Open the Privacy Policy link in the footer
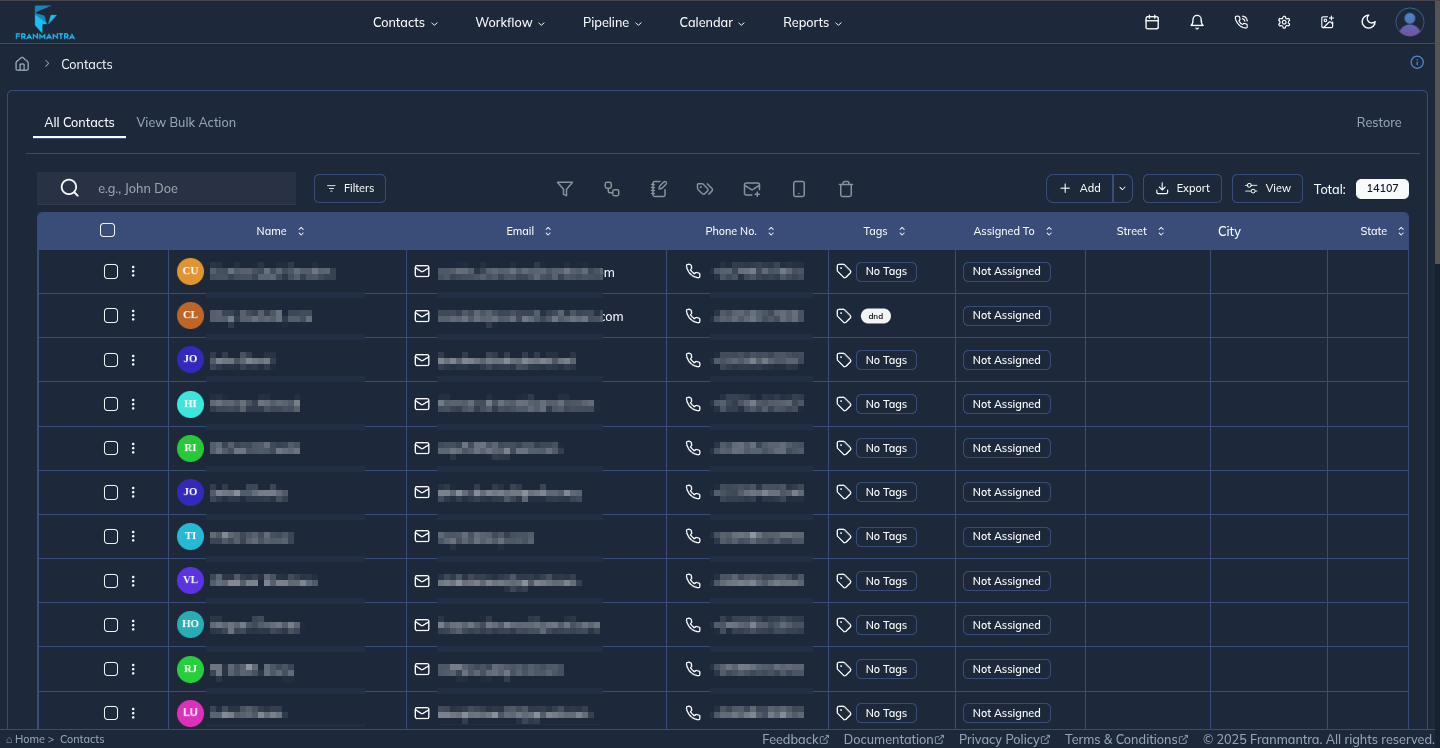Screen dimensions: 1440x748 999,739
